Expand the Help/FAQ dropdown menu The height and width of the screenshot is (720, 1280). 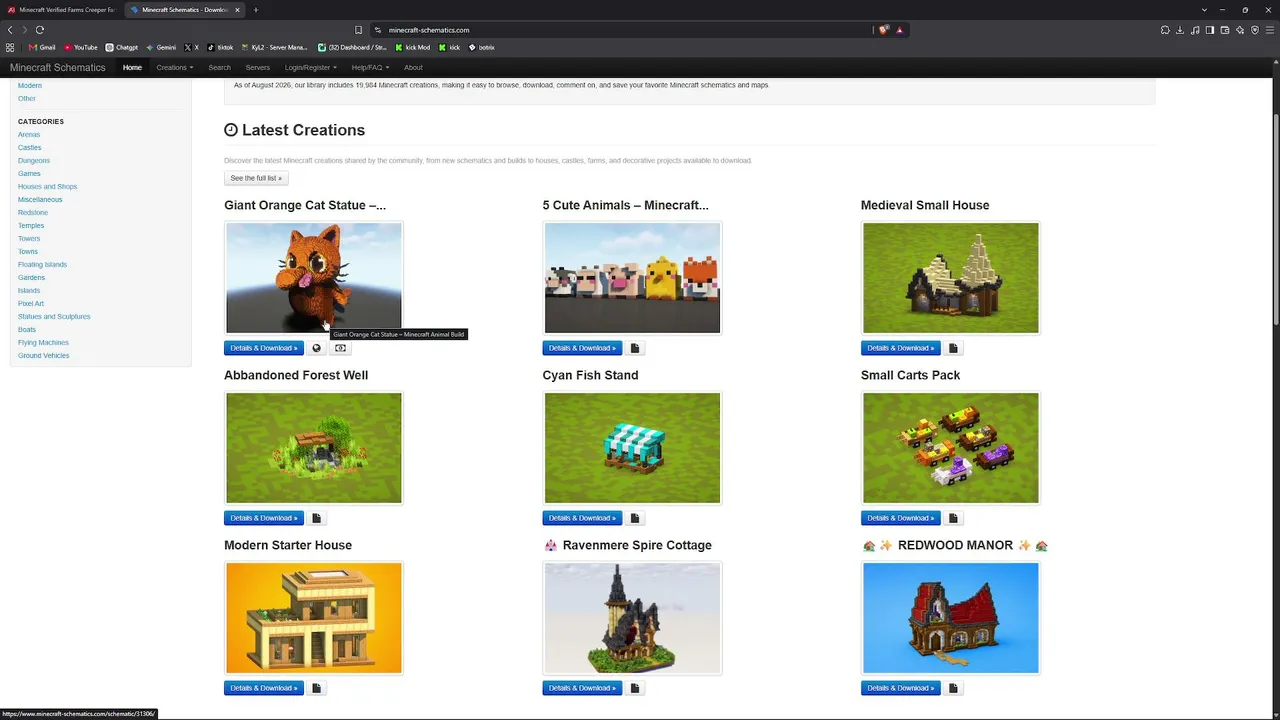click(370, 67)
